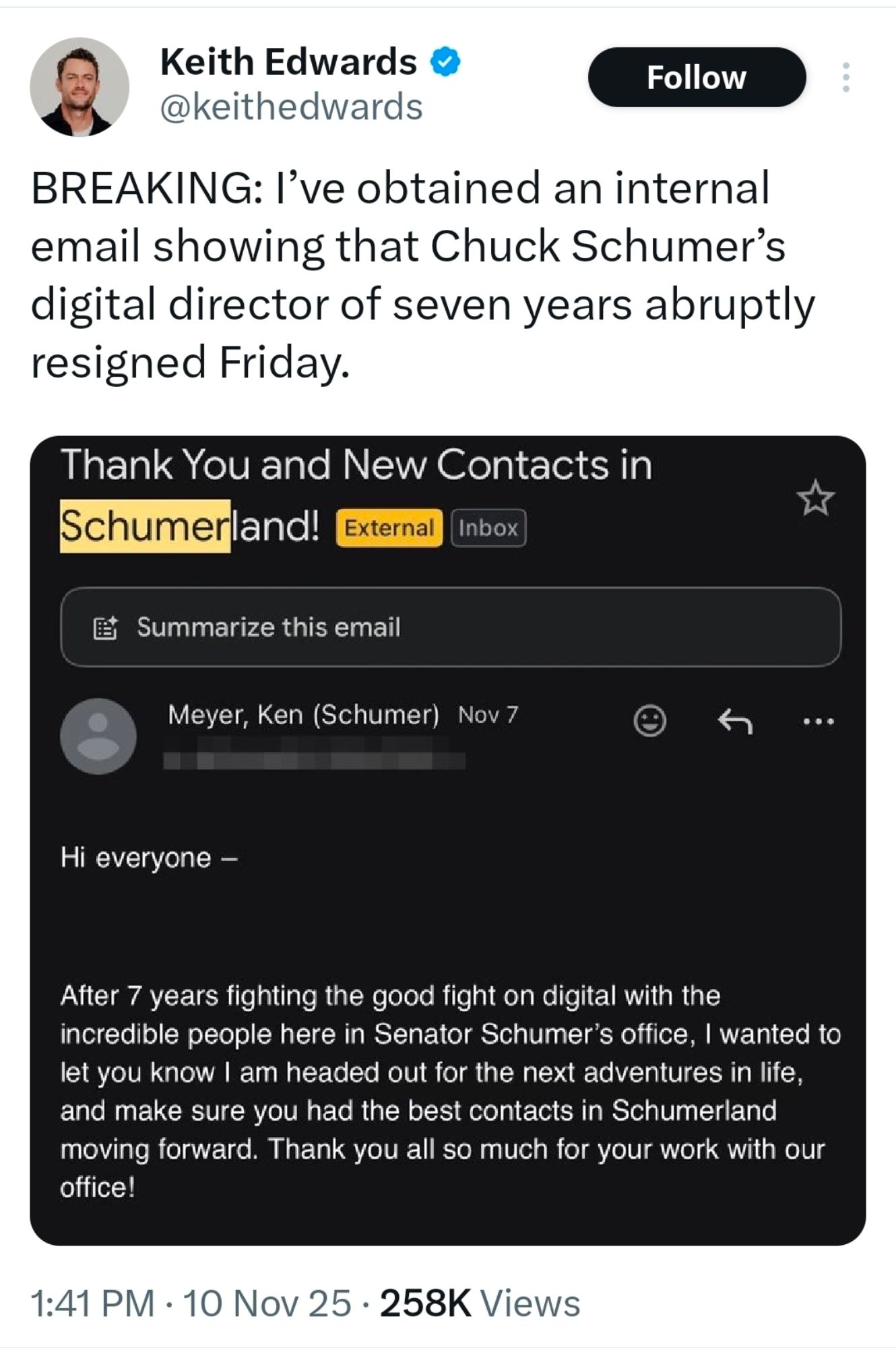Add an emoji reaction to the email
The image size is (896, 1348).
click(649, 721)
